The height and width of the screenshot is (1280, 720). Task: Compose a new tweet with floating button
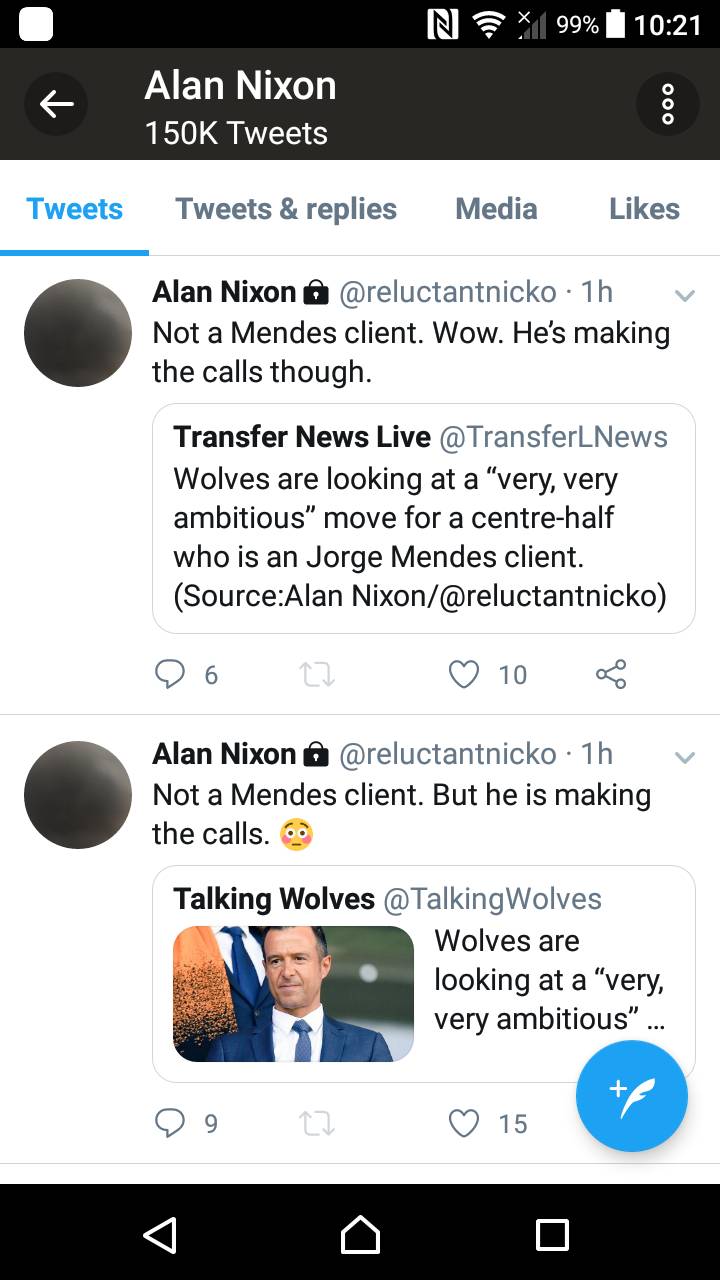pyautogui.click(x=631, y=1096)
